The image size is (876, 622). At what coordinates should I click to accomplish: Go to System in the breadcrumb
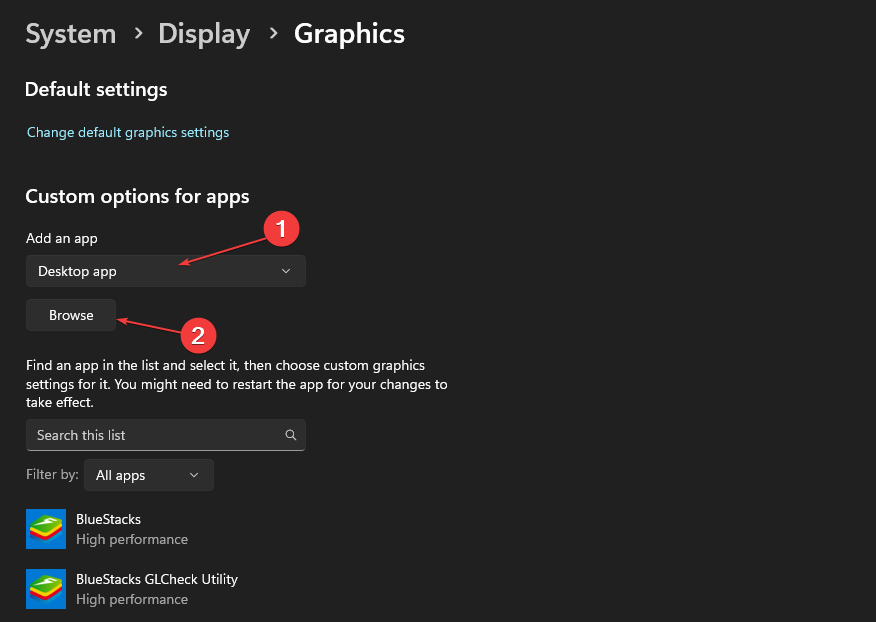(70, 33)
